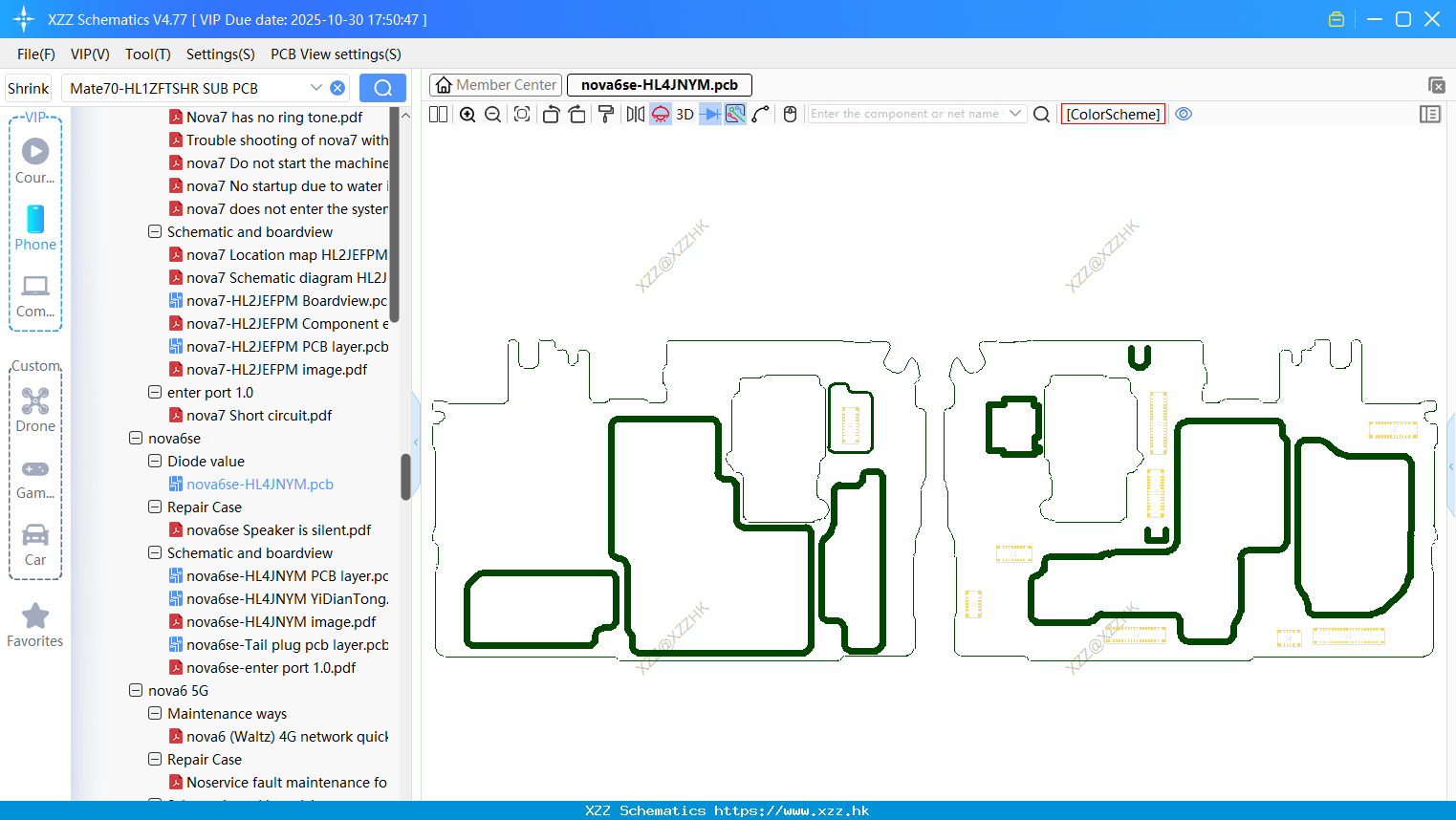
Task: Open the Member Center tab
Action: click(495, 85)
